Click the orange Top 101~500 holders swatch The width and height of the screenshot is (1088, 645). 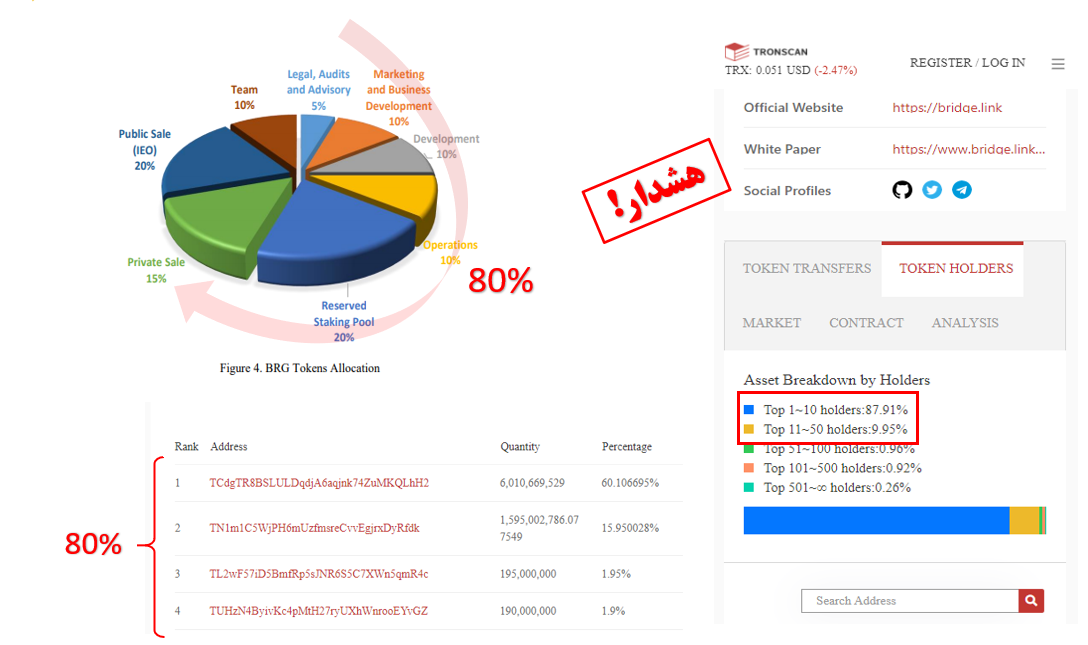[749, 467]
